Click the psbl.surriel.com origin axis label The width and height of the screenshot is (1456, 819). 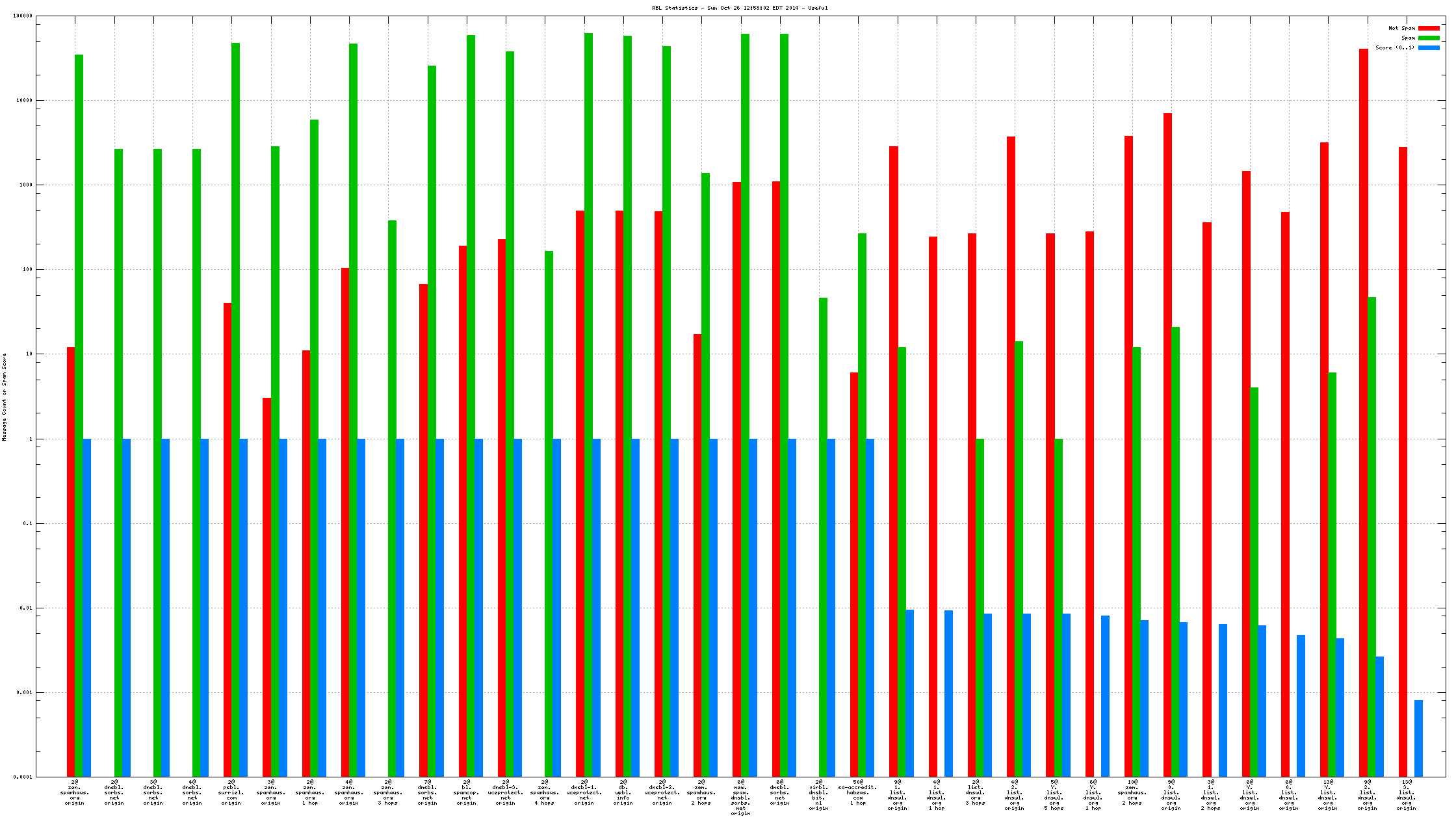231,792
